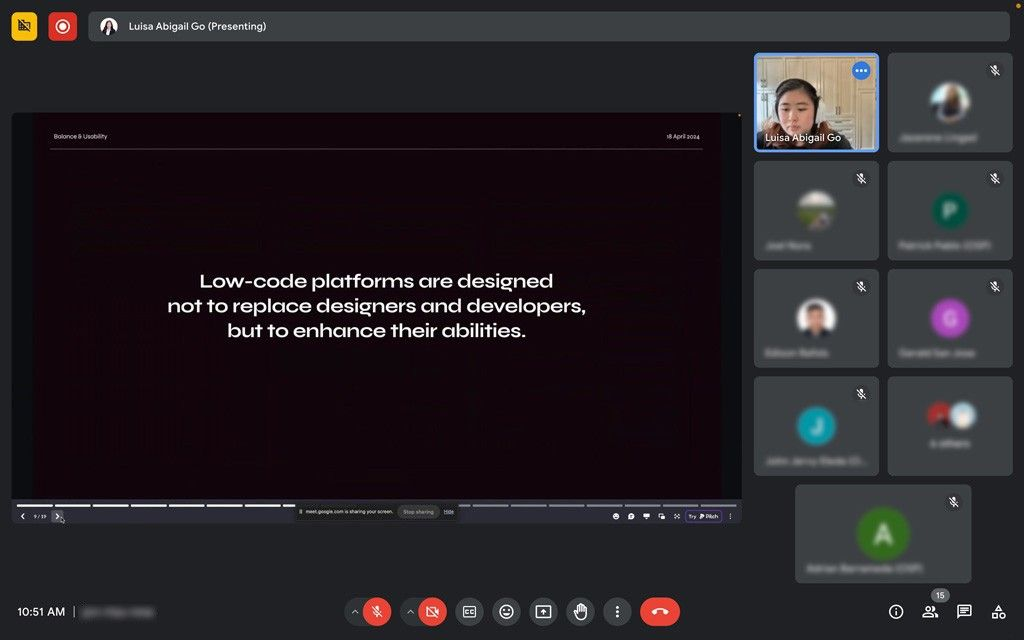1024x640 pixels.
Task: Open the meeting activities panel
Action: pos(997,611)
